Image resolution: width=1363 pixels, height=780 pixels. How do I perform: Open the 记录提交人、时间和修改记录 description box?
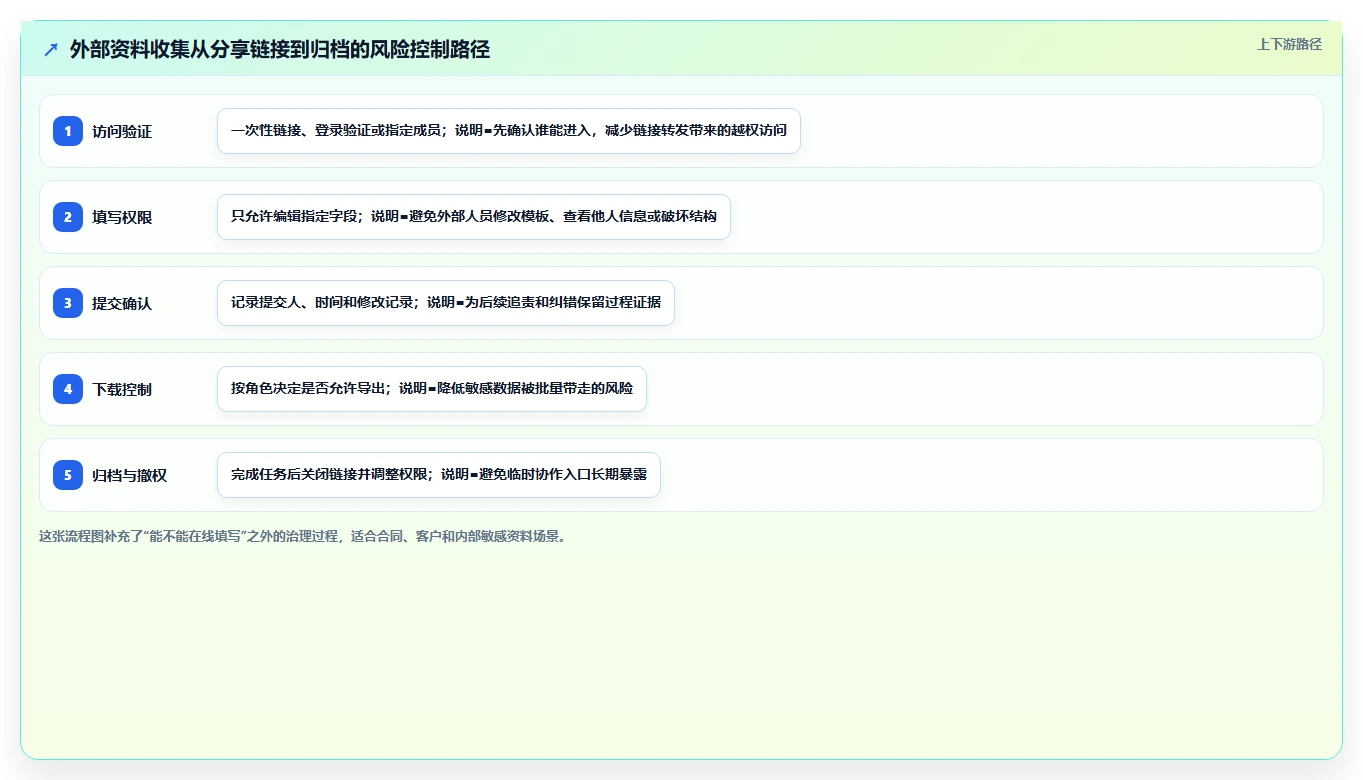(446, 303)
